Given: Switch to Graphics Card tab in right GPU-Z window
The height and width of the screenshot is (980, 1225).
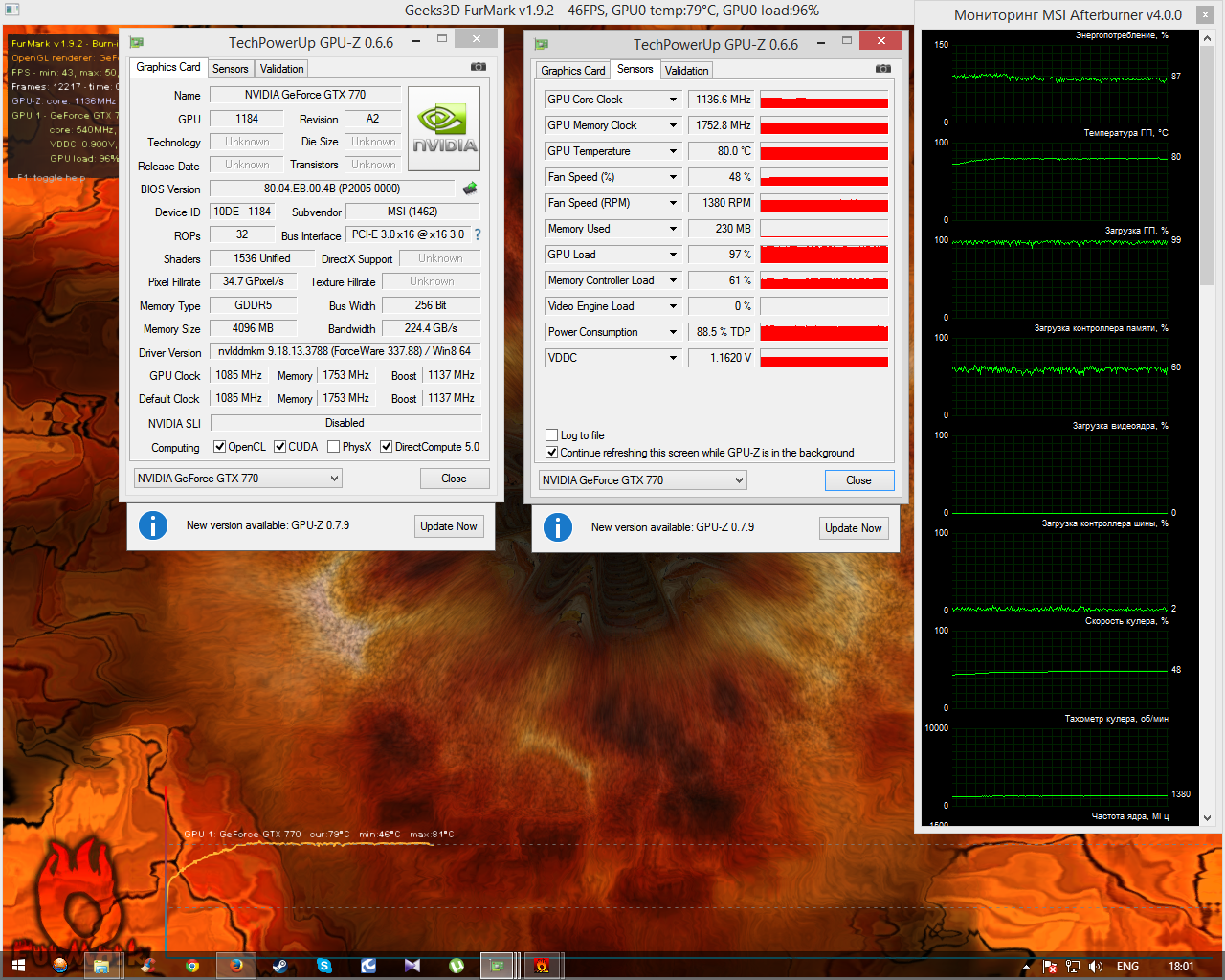Looking at the screenshot, I should (573, 71).
